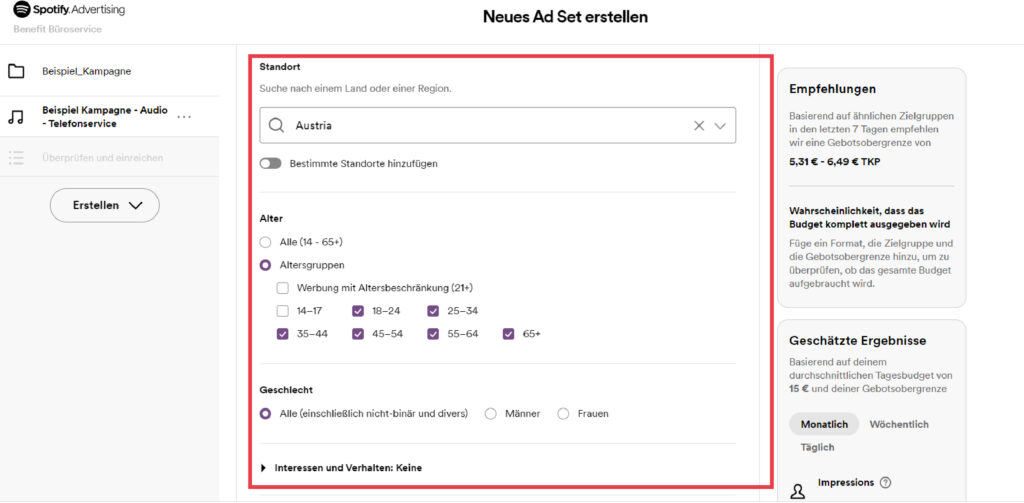Open the Standort dropdown chevron
Screen dimensions: 1024x503
(720, 126)
